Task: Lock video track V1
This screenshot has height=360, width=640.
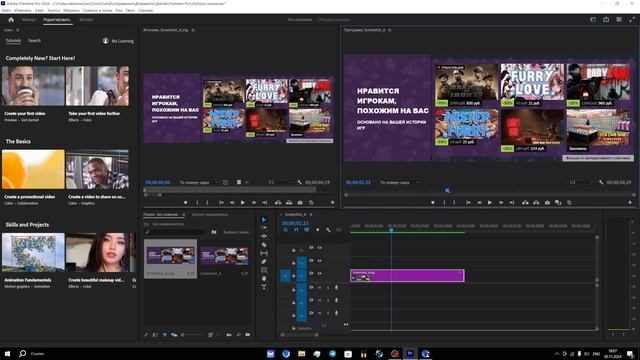Action: pos(293,276)
